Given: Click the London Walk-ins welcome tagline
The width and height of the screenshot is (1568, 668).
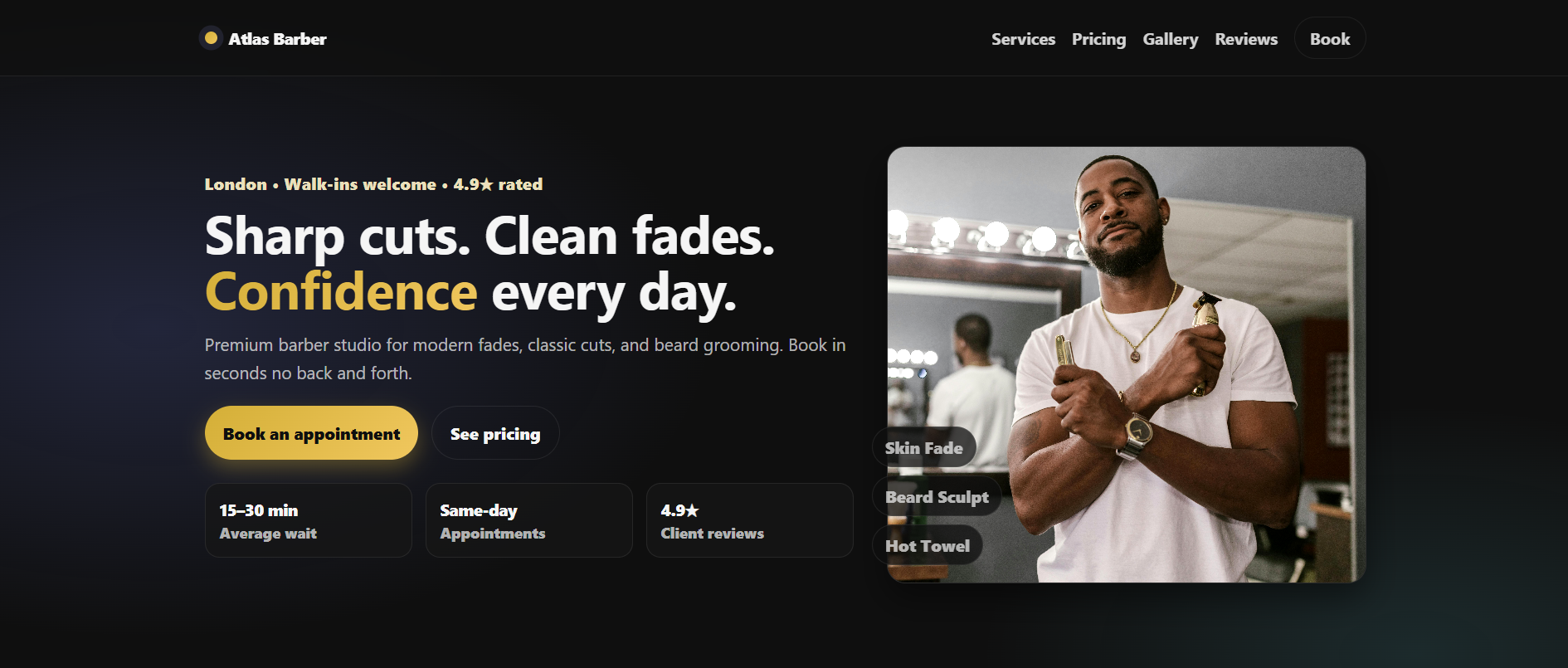Looking at the screenshot, I should click(x=373, y=184).
